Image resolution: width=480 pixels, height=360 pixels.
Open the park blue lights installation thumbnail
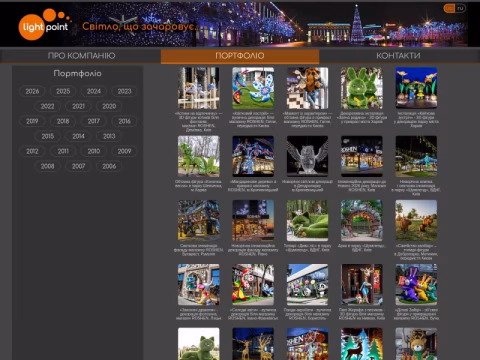(x=416, y=156)
